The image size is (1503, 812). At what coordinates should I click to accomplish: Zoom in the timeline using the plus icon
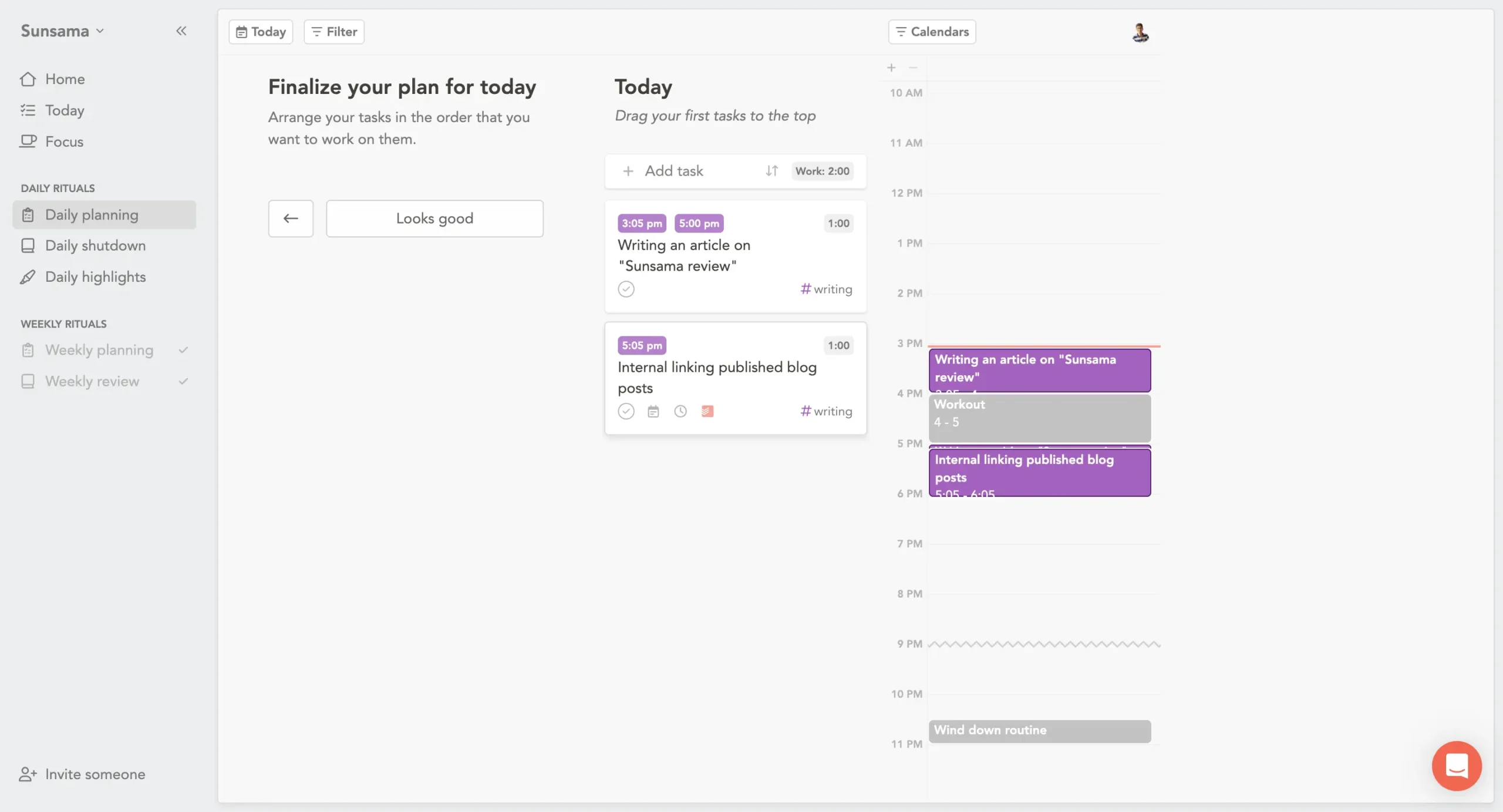[891, 68]
